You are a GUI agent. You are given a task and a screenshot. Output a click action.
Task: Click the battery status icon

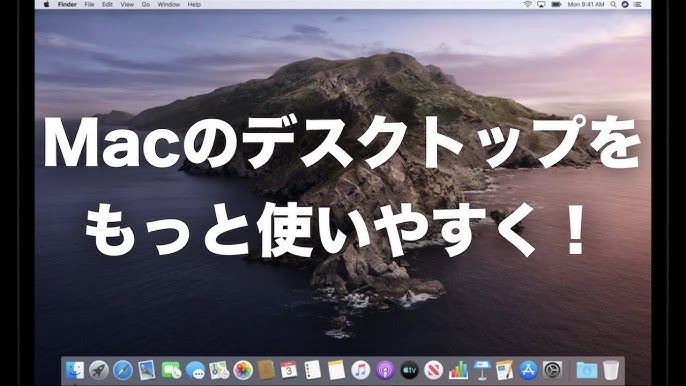pos(556,4)
